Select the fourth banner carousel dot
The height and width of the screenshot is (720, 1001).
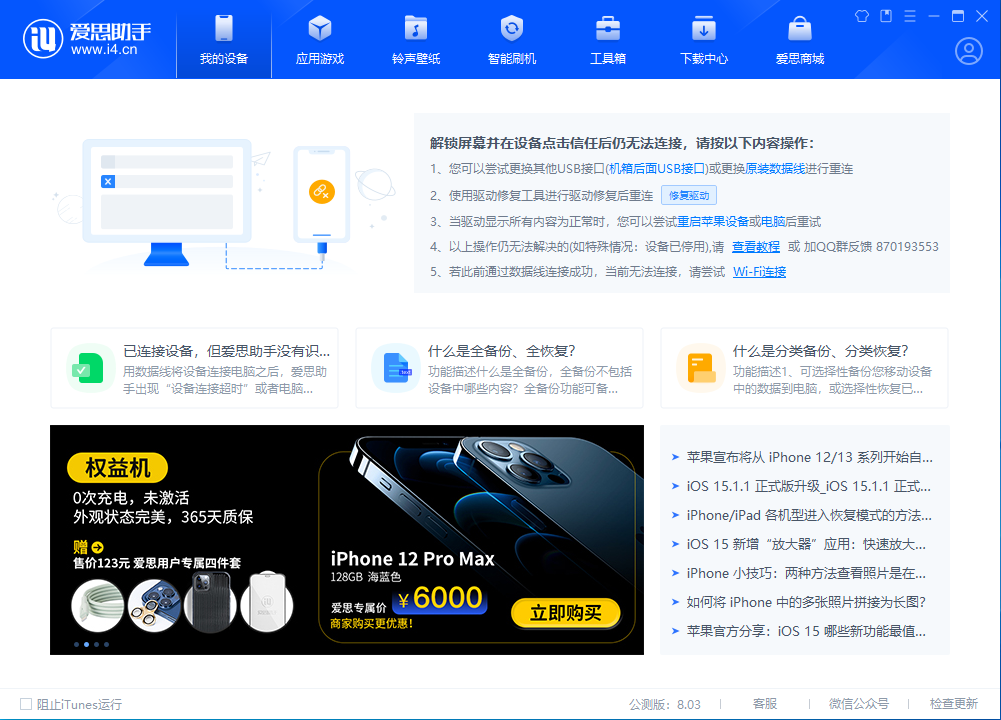coord(107,644)
